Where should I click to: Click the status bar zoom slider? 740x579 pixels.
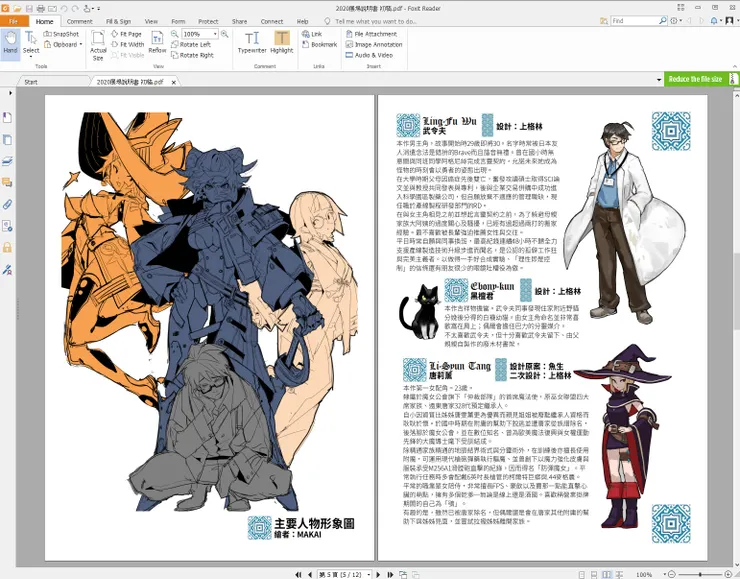[700, 574]
